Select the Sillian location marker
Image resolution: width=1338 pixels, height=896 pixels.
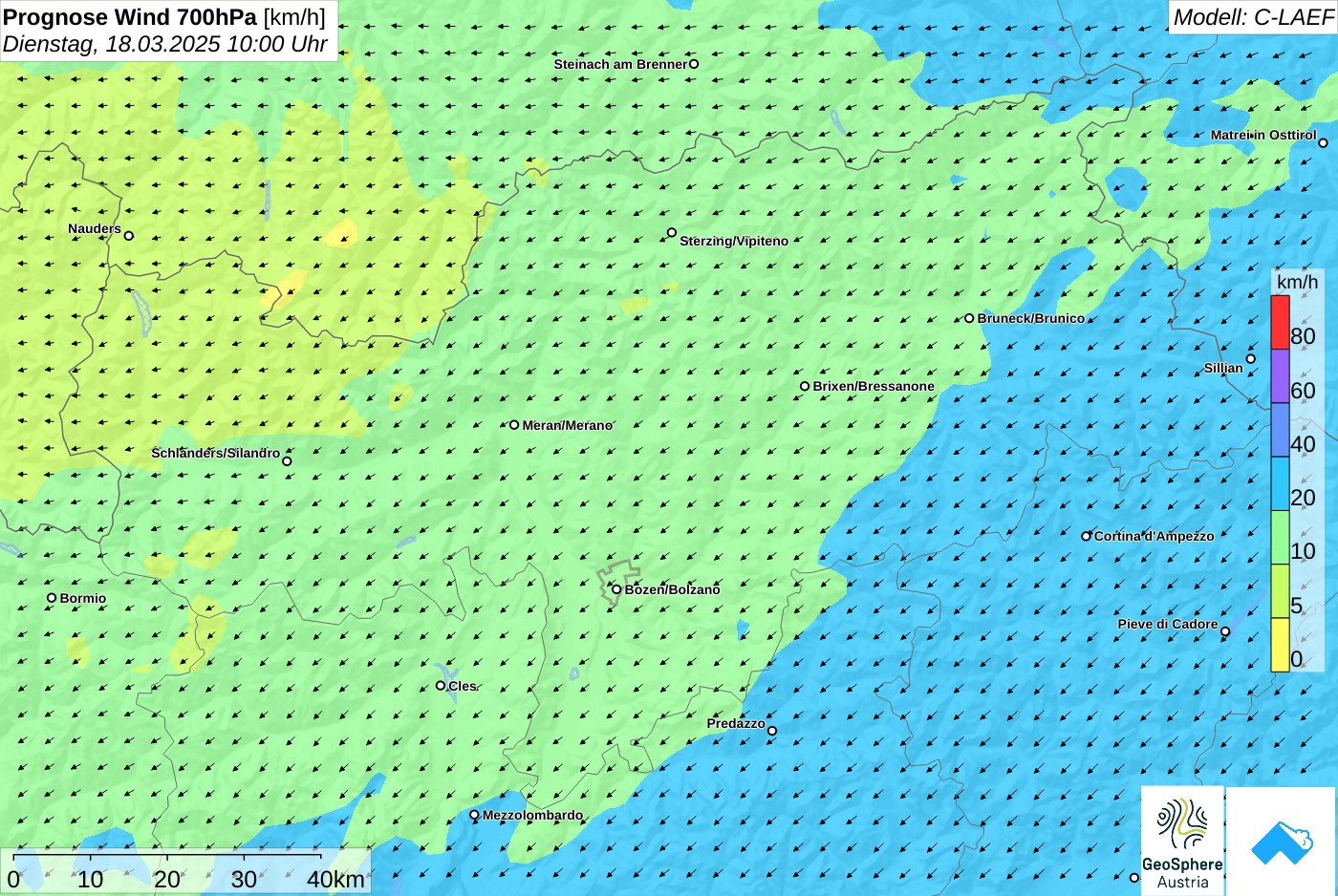point(1250,359)
